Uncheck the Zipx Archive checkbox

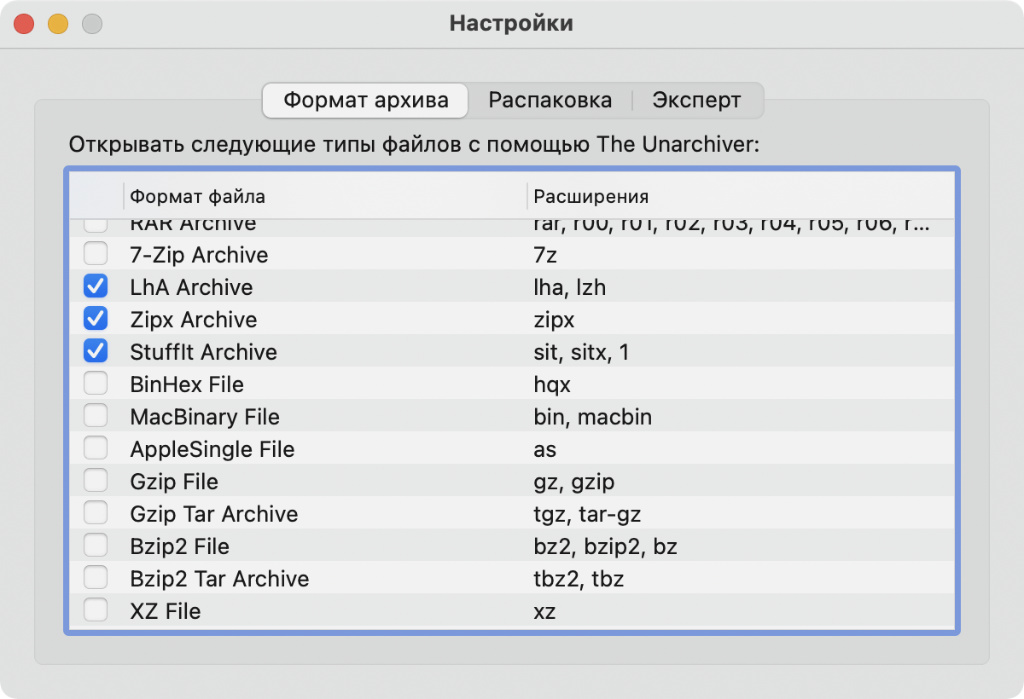point(96,320)
